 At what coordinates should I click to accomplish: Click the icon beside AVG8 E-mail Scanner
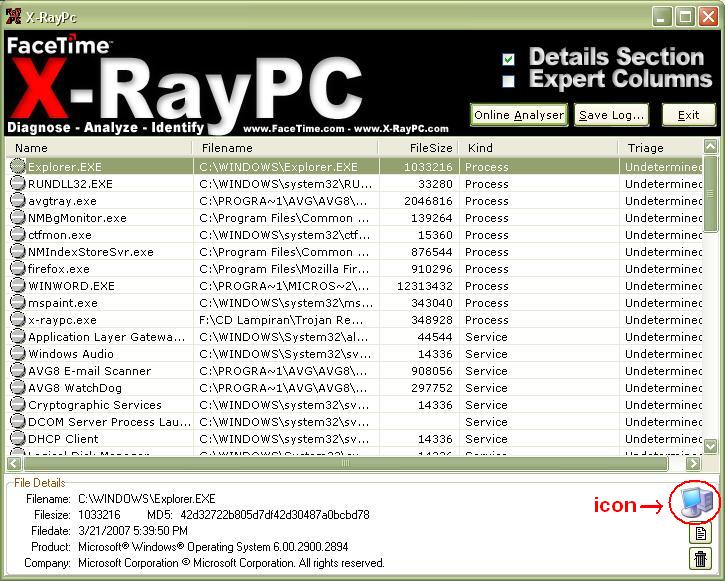pos(18,371)
